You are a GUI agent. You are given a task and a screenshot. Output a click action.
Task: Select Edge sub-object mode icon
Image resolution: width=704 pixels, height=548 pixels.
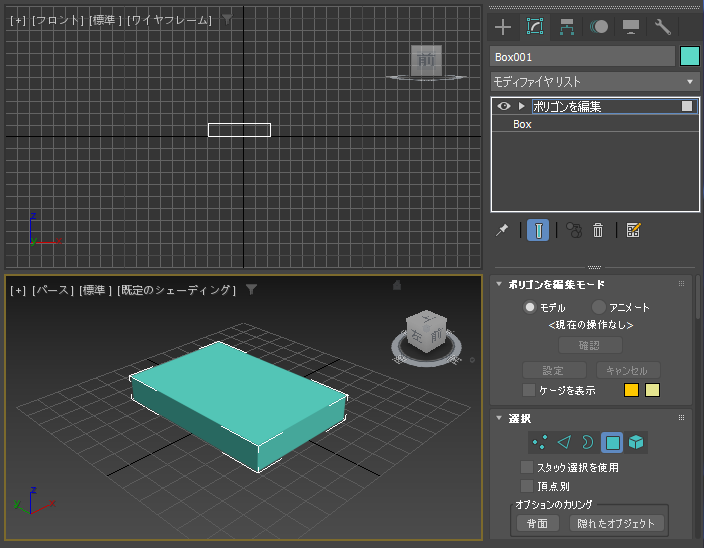click(x=564, y=443)
